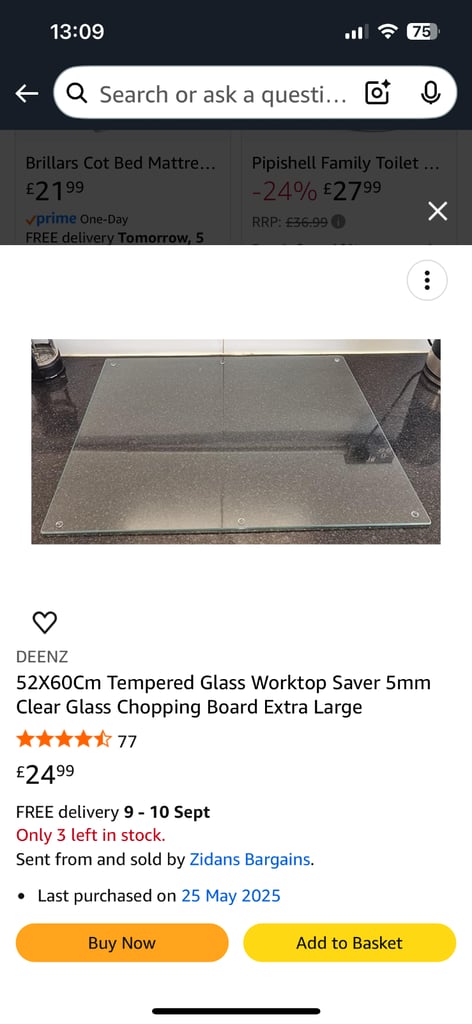This screenshot has height=1024, width=472.
Task: Close the product sheet with X
Action: point(437,211)
